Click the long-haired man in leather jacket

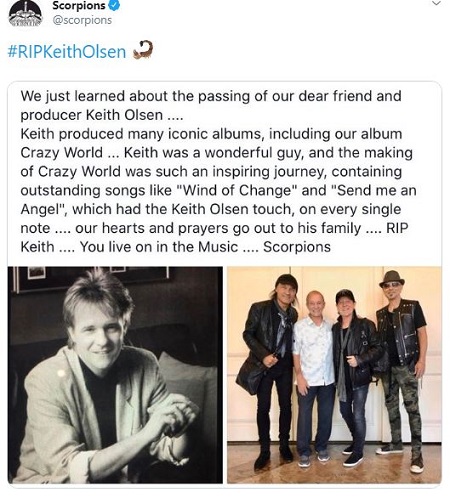coord(268,370)
